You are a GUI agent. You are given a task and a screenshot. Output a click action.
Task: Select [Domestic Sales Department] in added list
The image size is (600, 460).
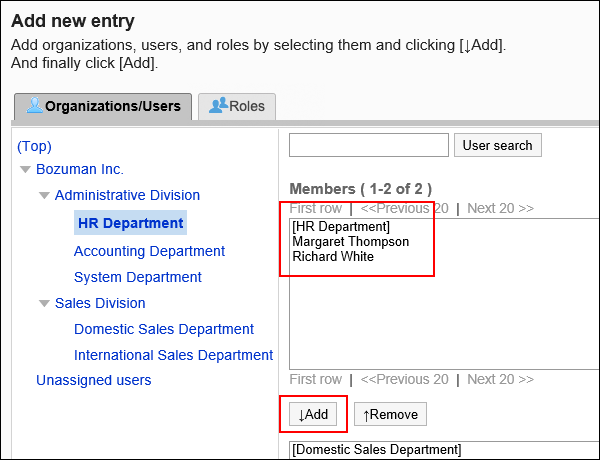point(377,449)
